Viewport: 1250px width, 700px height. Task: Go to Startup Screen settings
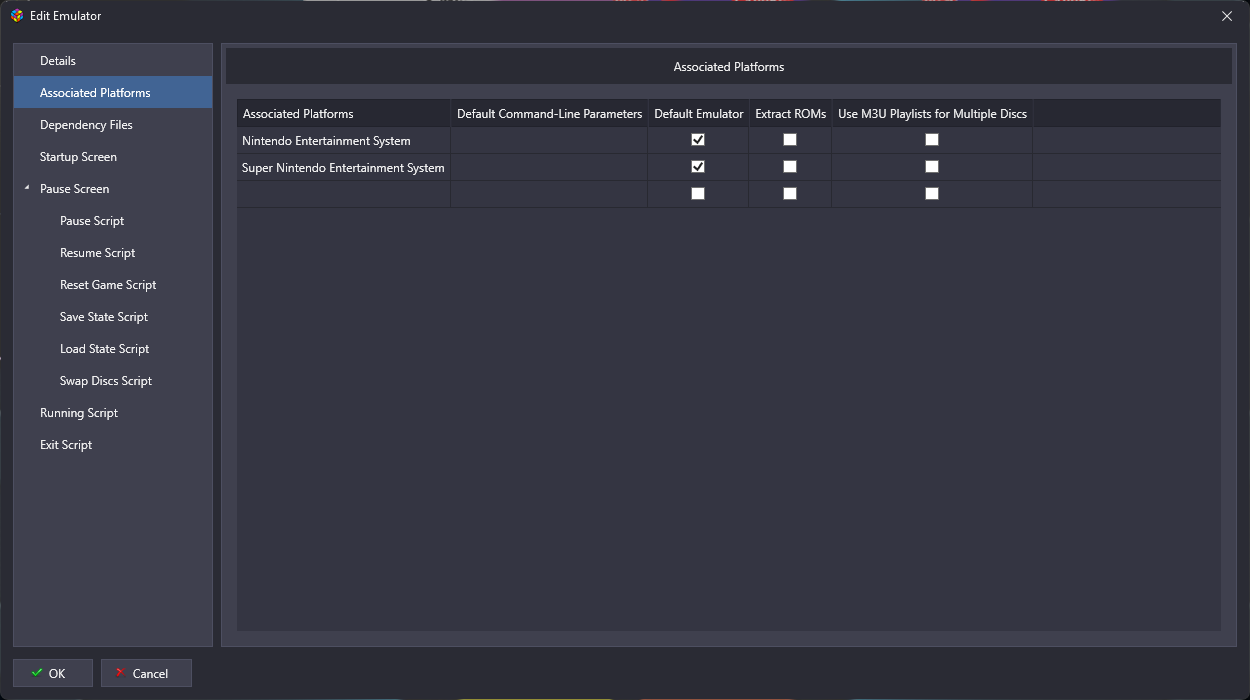(113, 157)
